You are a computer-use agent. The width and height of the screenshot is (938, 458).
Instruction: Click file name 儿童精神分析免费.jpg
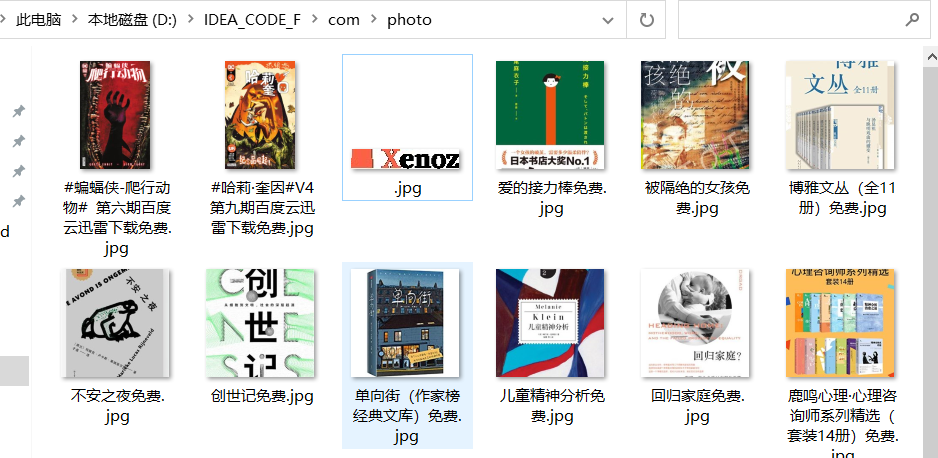click(x=552, y=406)
